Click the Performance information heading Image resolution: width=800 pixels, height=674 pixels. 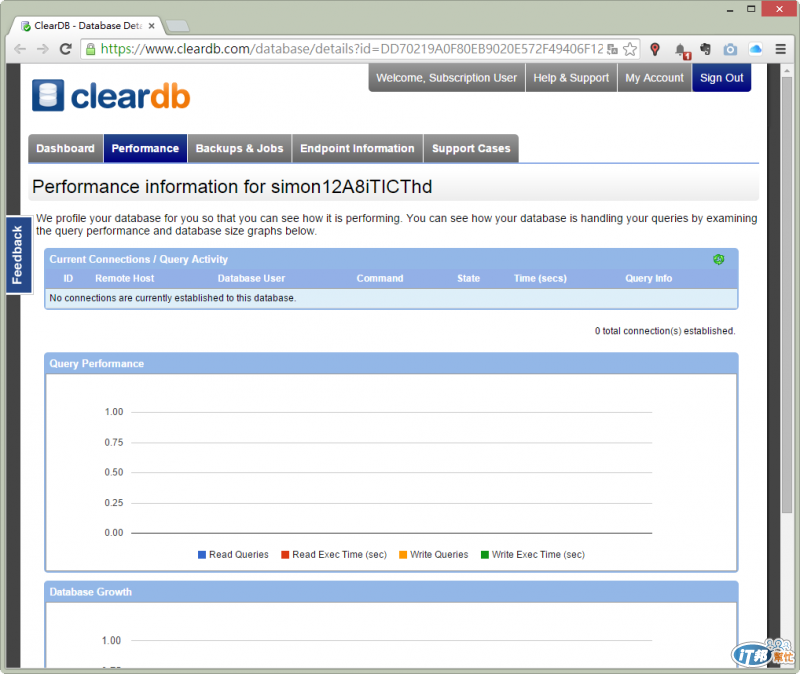[232, 187]
